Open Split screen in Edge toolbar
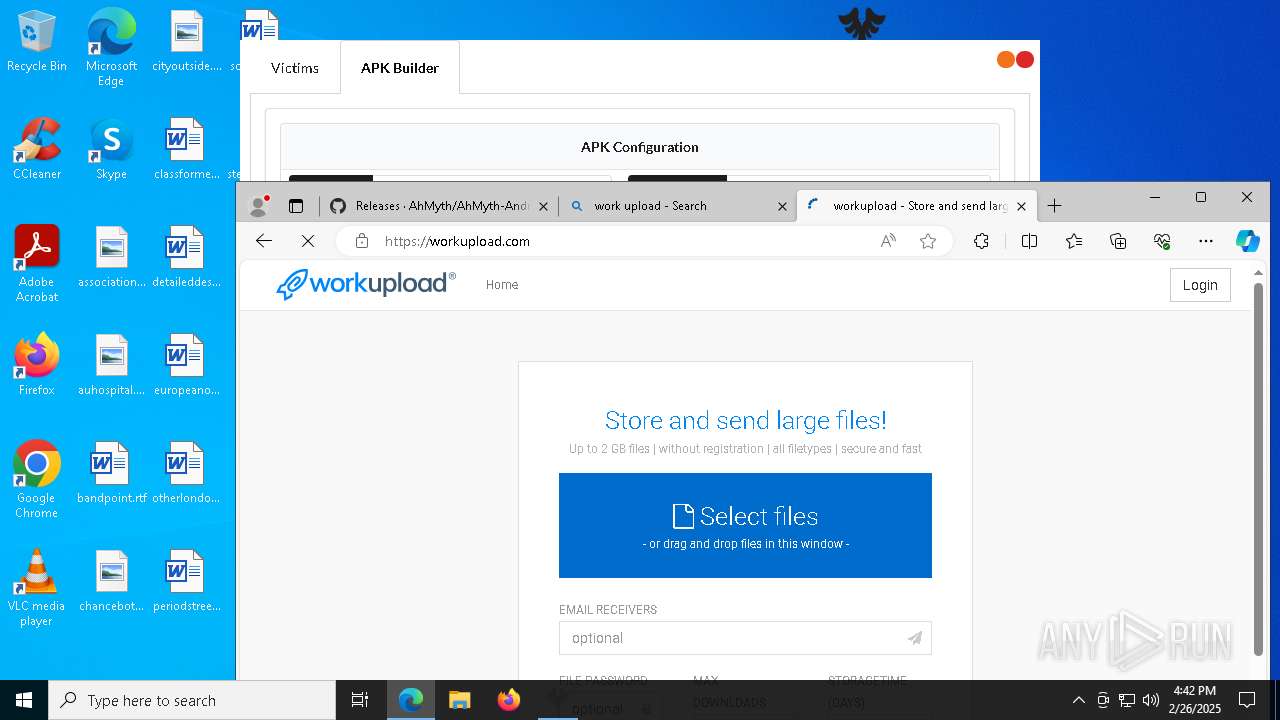 [x=1029, y=241]
